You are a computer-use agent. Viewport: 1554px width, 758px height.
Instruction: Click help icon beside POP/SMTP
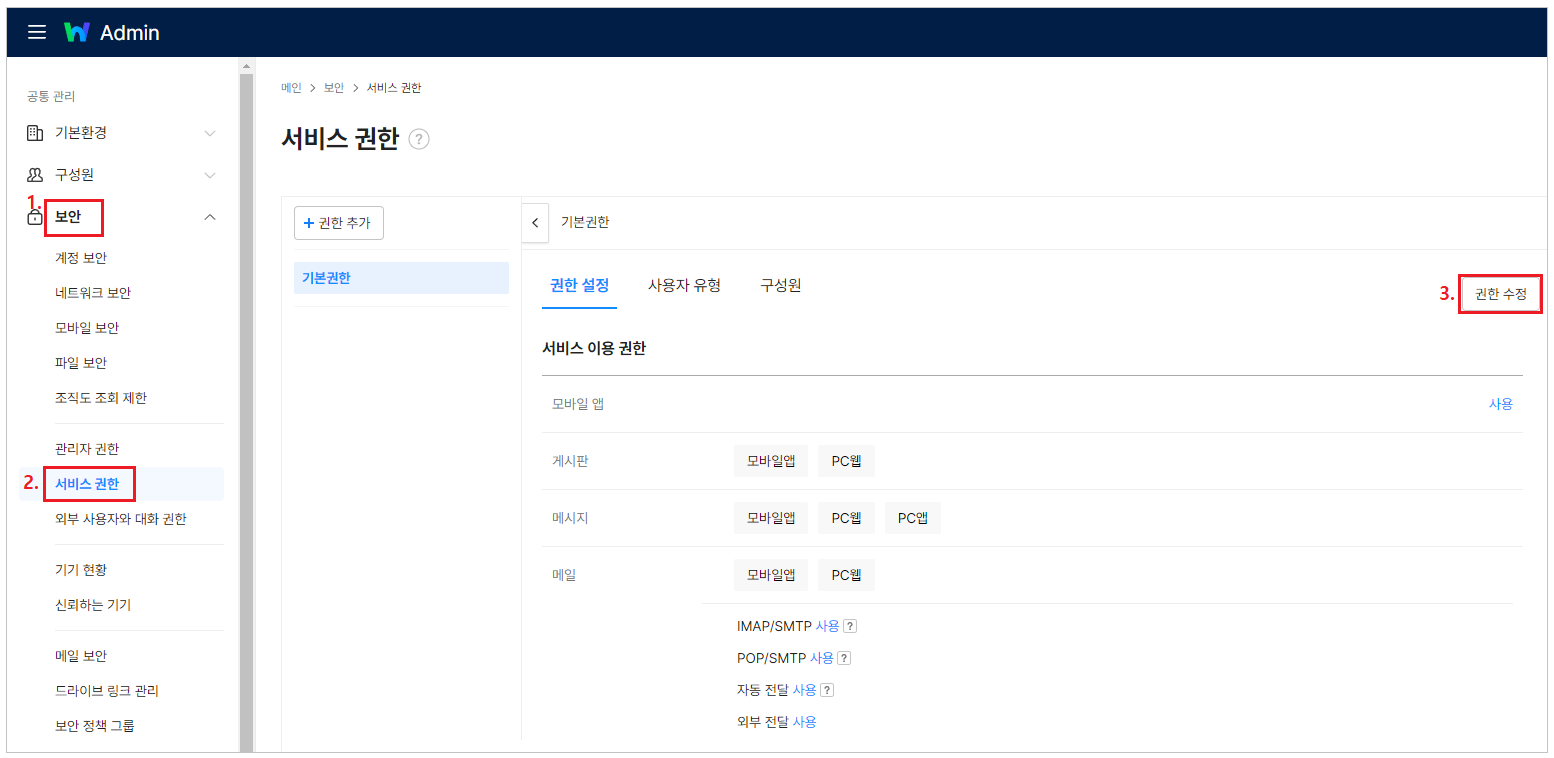844,658
